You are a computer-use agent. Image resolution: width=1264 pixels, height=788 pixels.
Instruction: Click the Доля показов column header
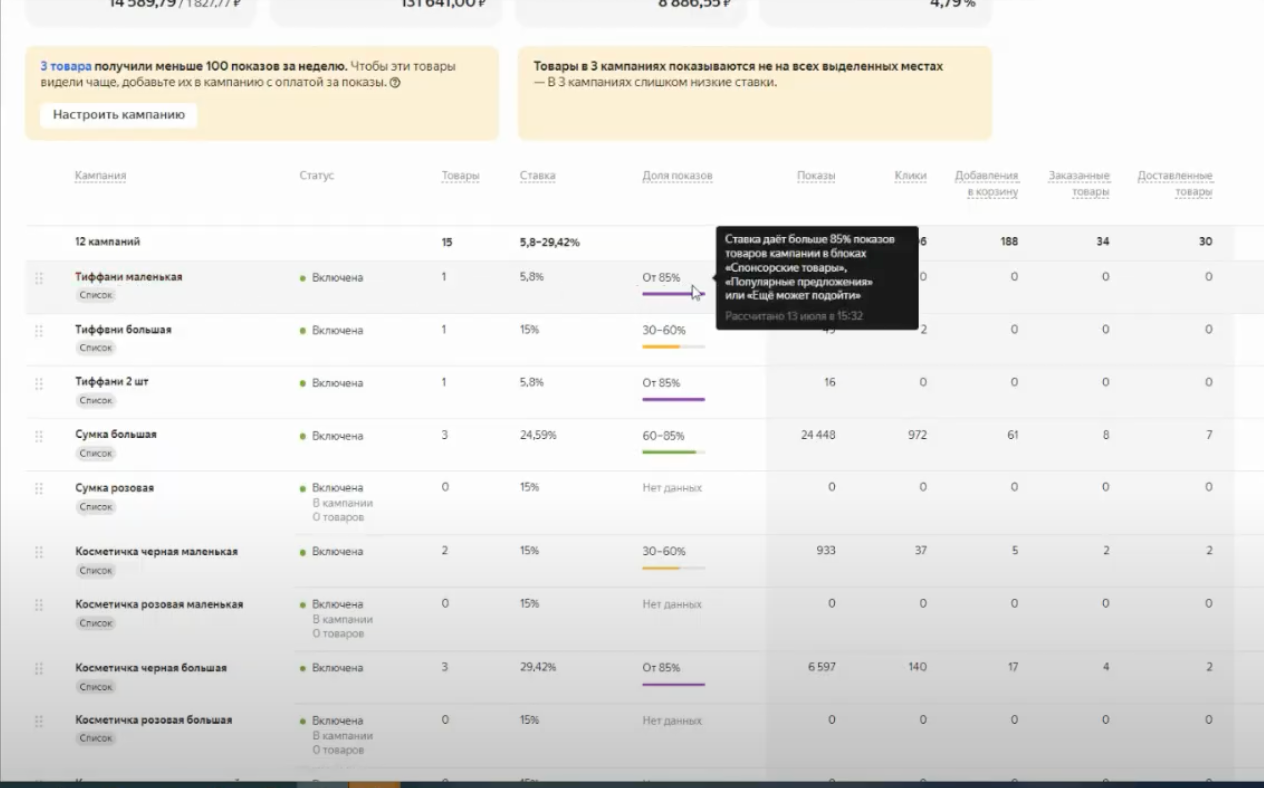[x=677, y=176]
